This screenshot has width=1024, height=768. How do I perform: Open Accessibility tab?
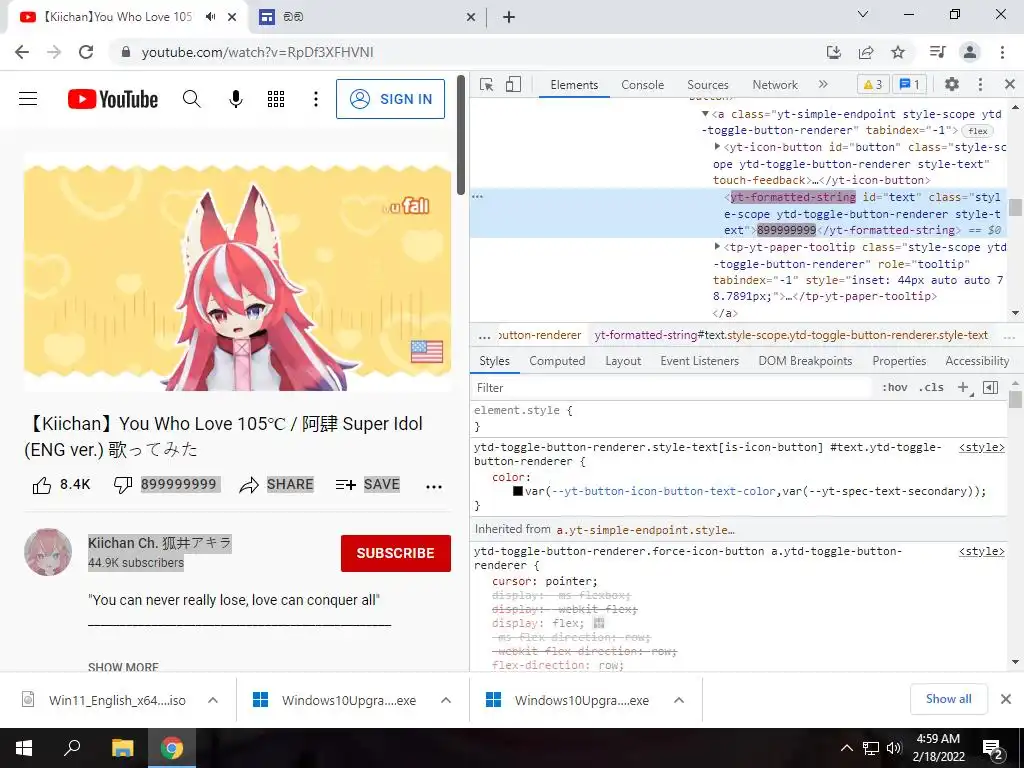click(x=977, y=361)
